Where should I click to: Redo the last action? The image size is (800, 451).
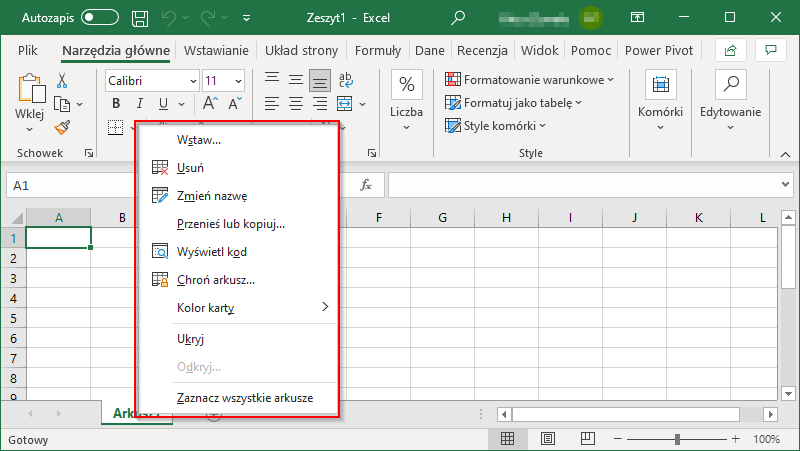tap(209, 18)
